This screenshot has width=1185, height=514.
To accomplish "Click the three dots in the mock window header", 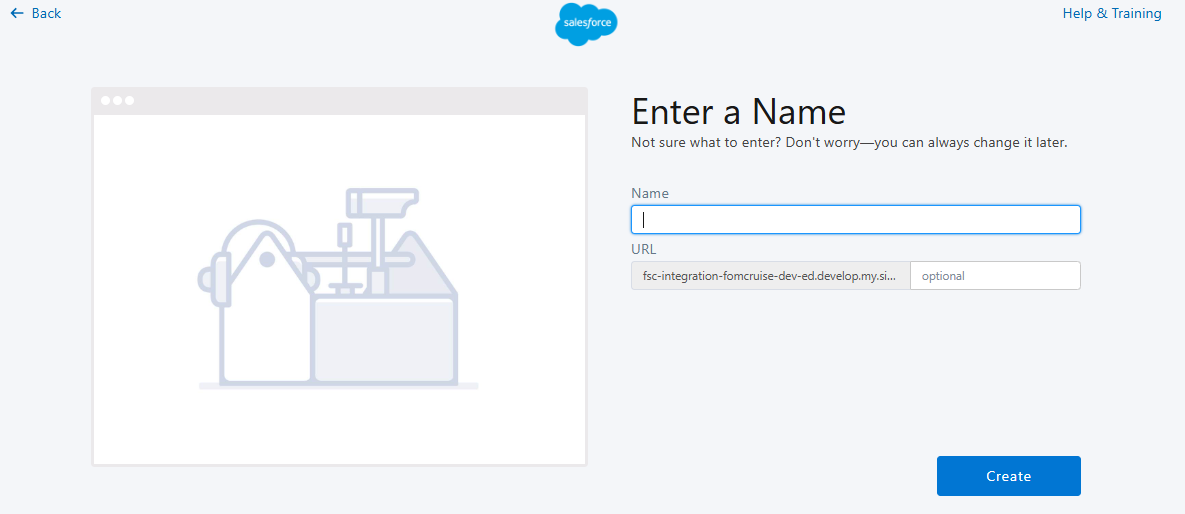I will pyautogui.click(x=116, y=100).
